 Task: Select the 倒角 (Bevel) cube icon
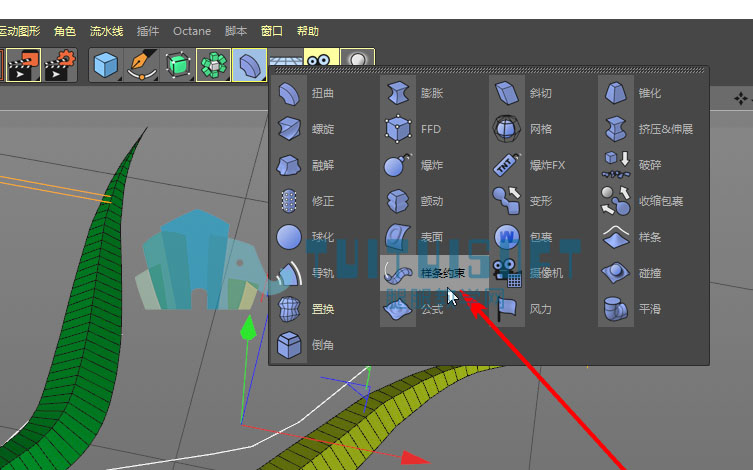click(289, 345)
